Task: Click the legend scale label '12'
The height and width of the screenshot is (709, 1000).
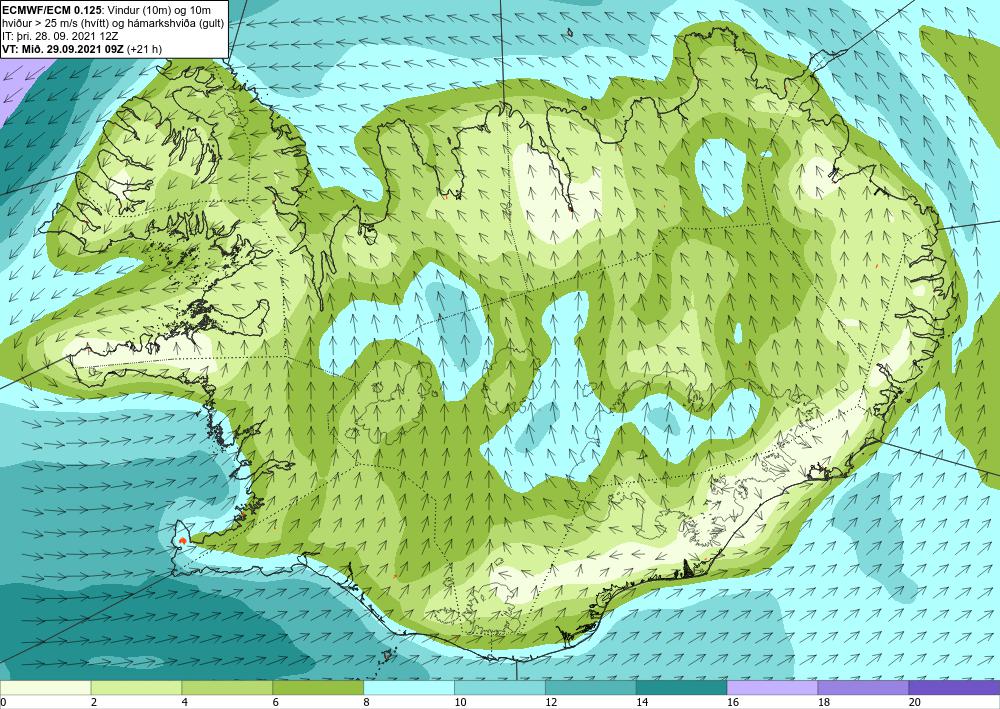Action: 550,703
